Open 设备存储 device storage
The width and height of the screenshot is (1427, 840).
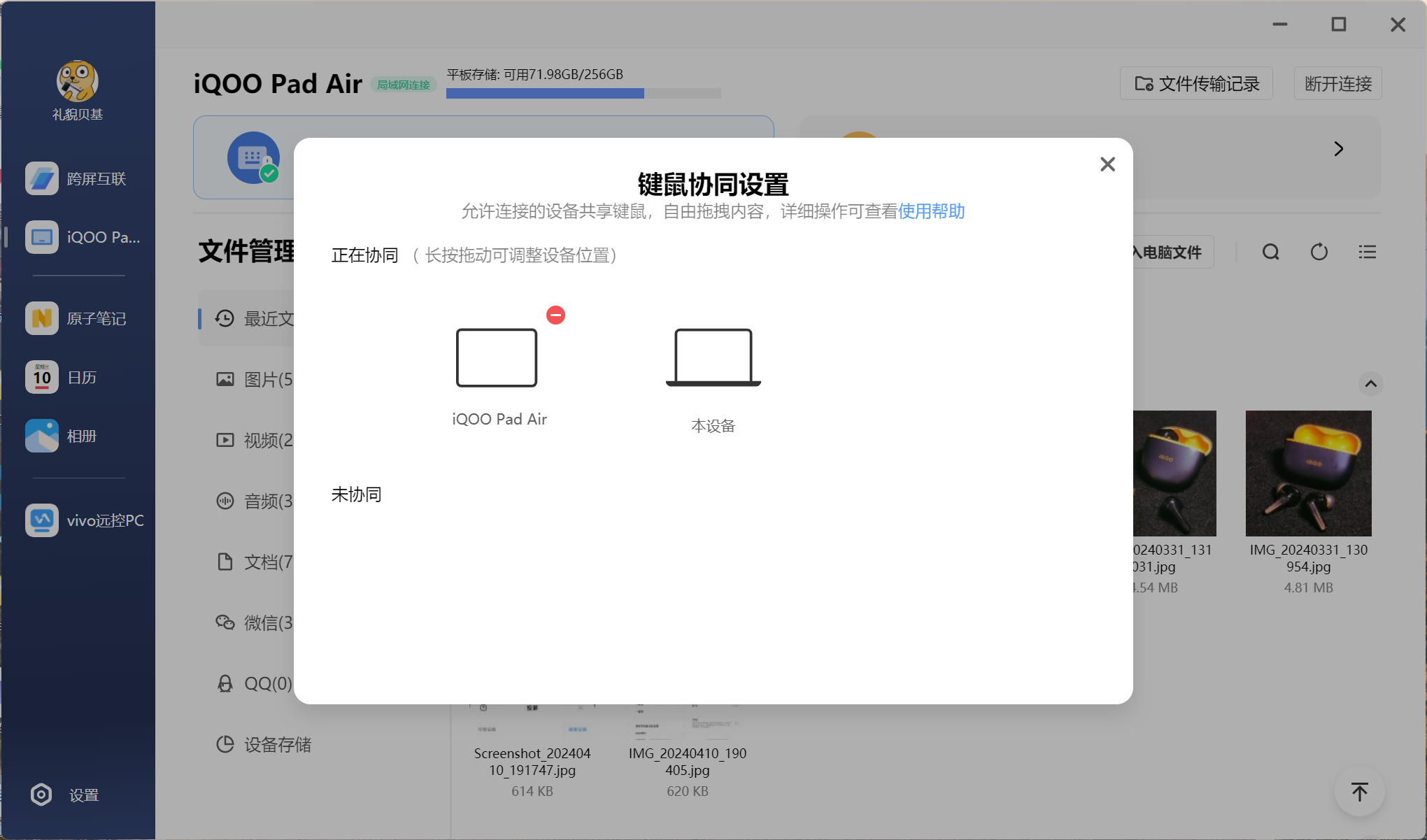264,744
